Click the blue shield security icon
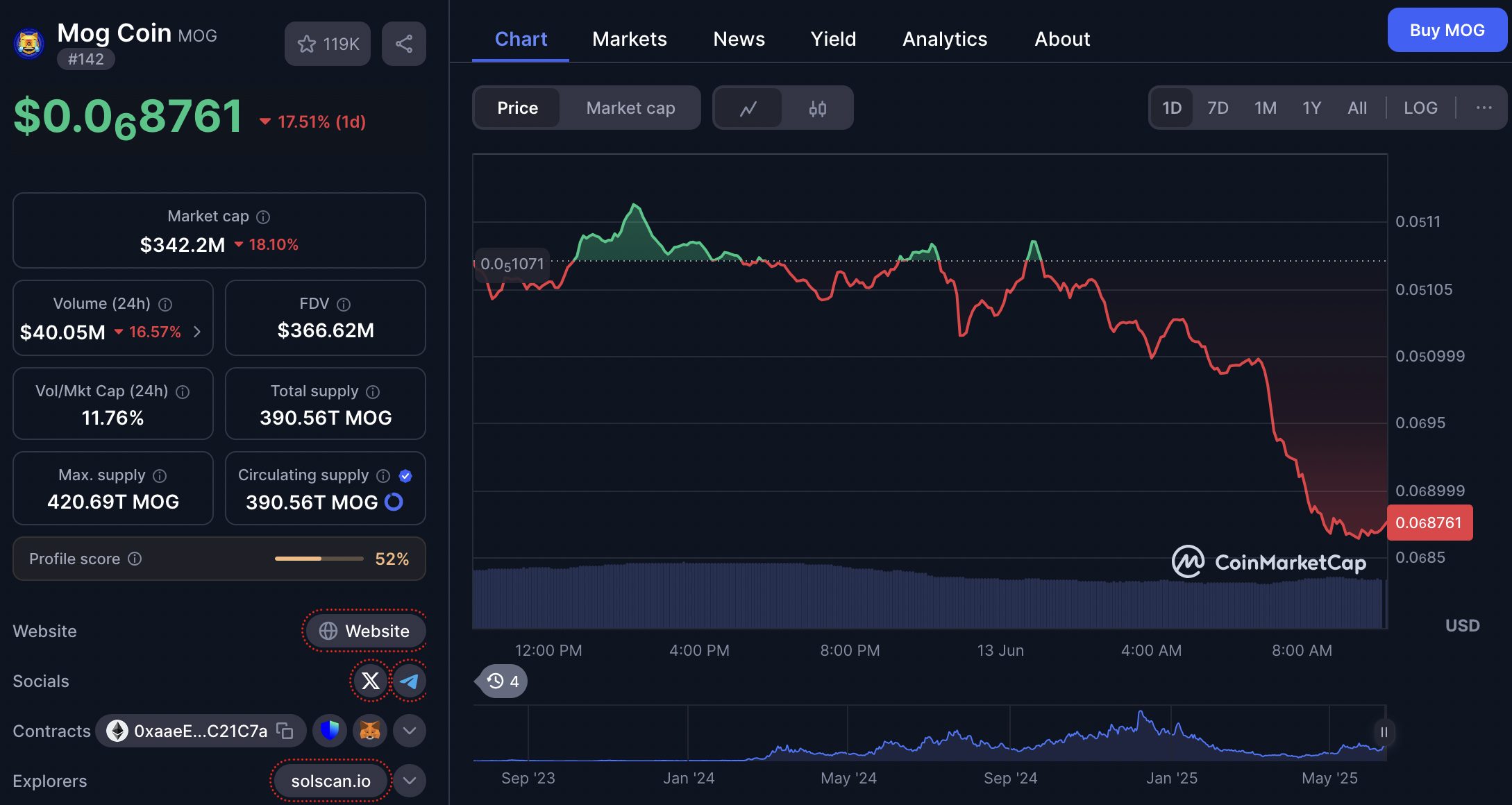This screenshot has width=1512, height=805. coord(330,731)
